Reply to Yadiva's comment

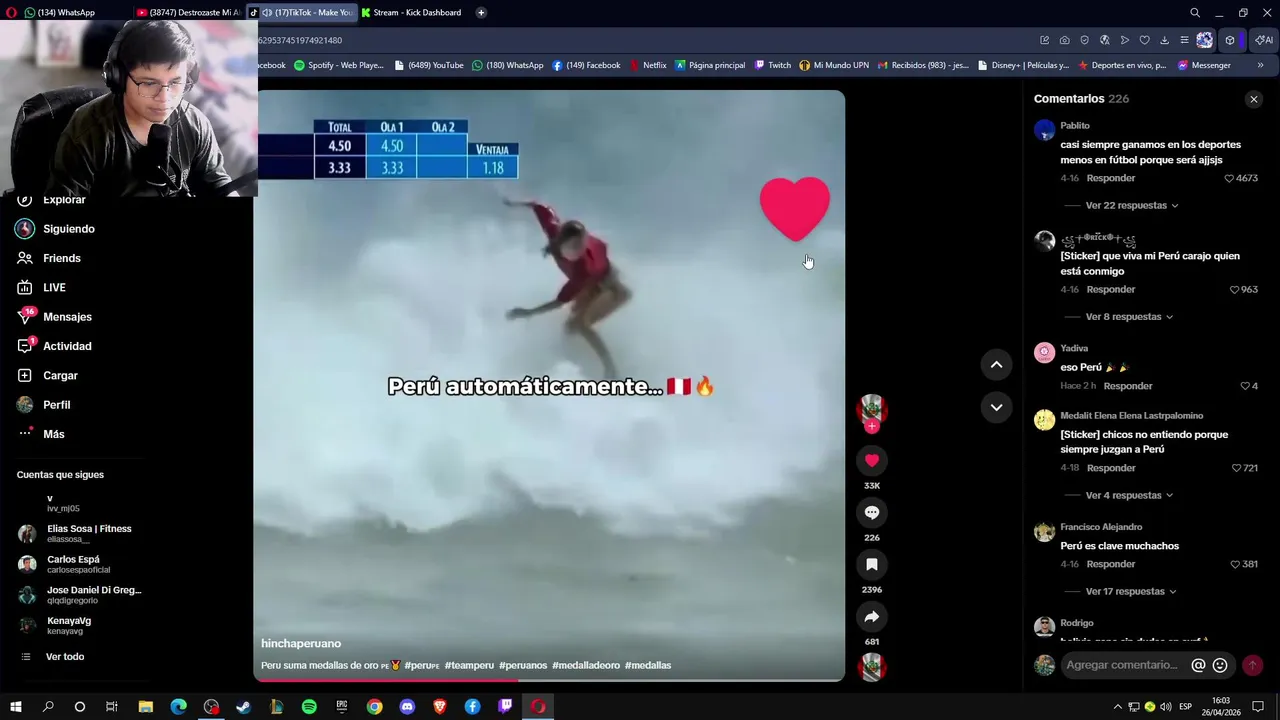(1128, 386)
